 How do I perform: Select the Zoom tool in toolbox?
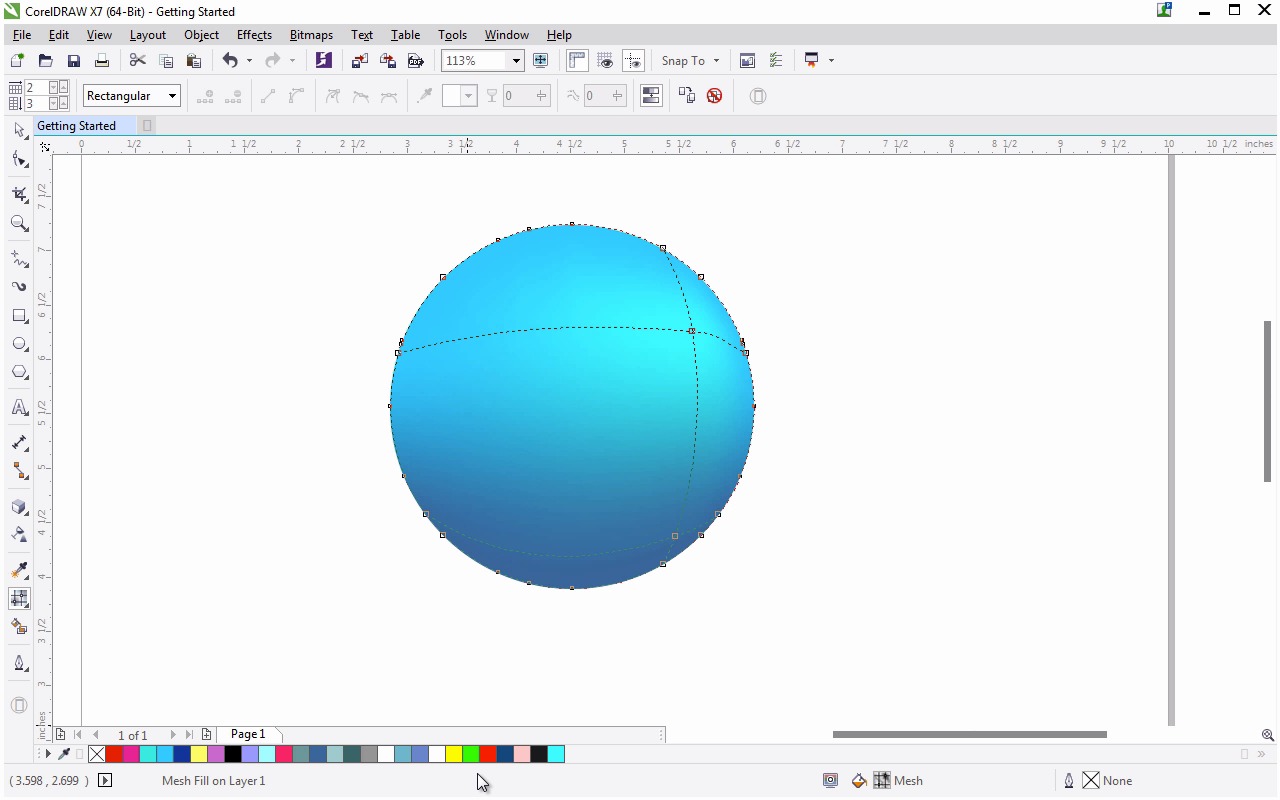19,224
